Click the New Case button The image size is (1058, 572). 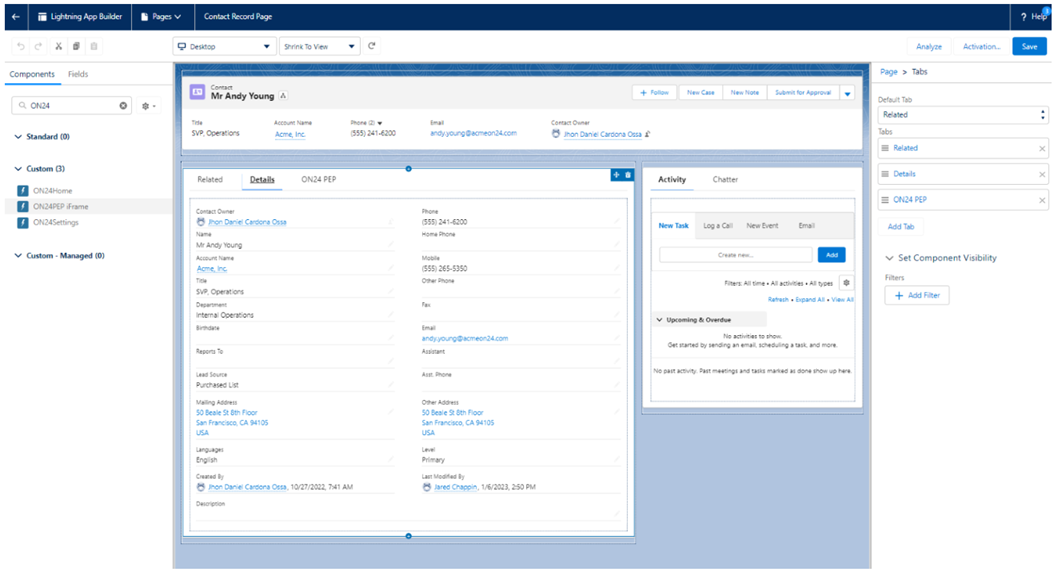[700, 93]
